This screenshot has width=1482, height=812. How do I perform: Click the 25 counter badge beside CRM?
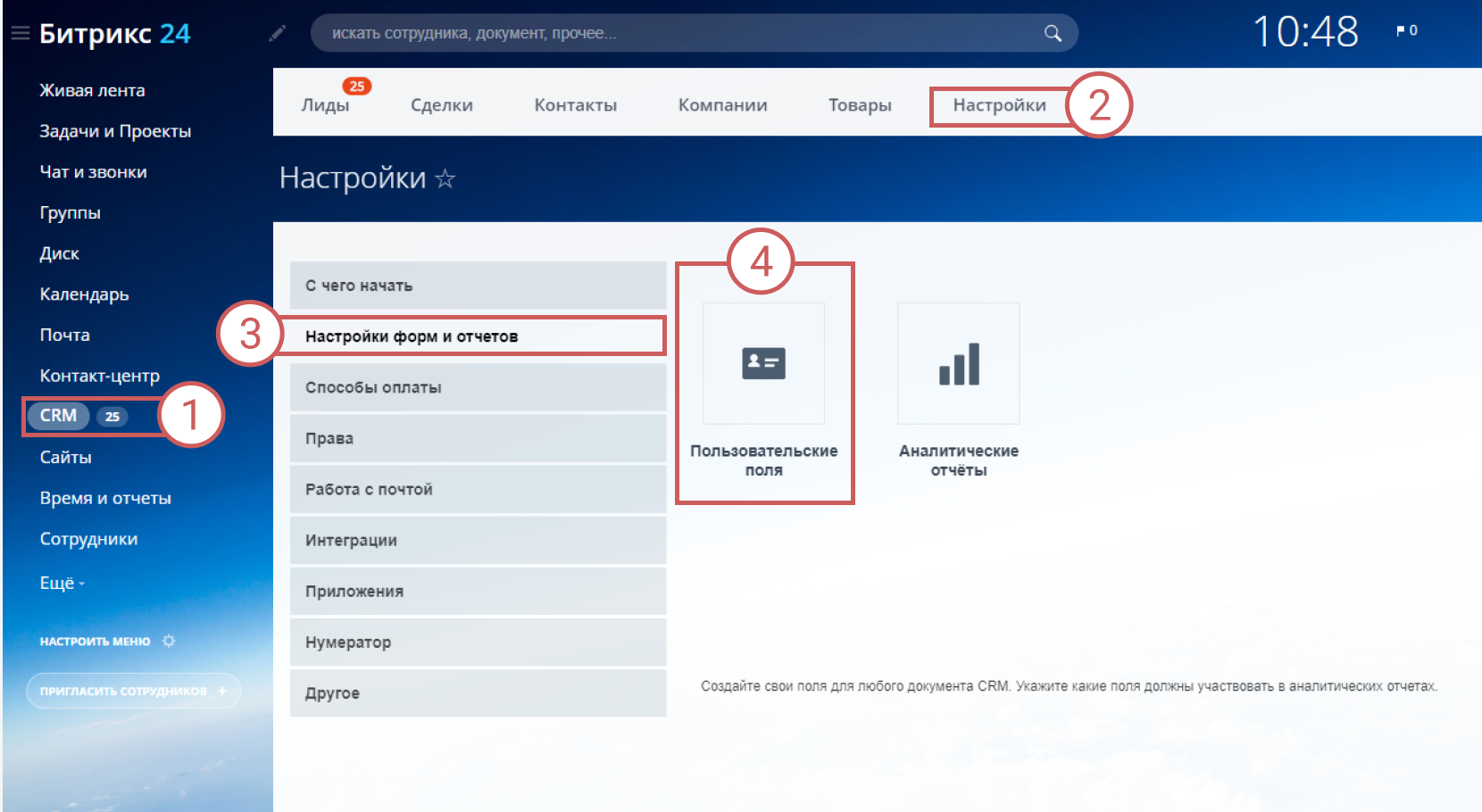click(112, 417)
